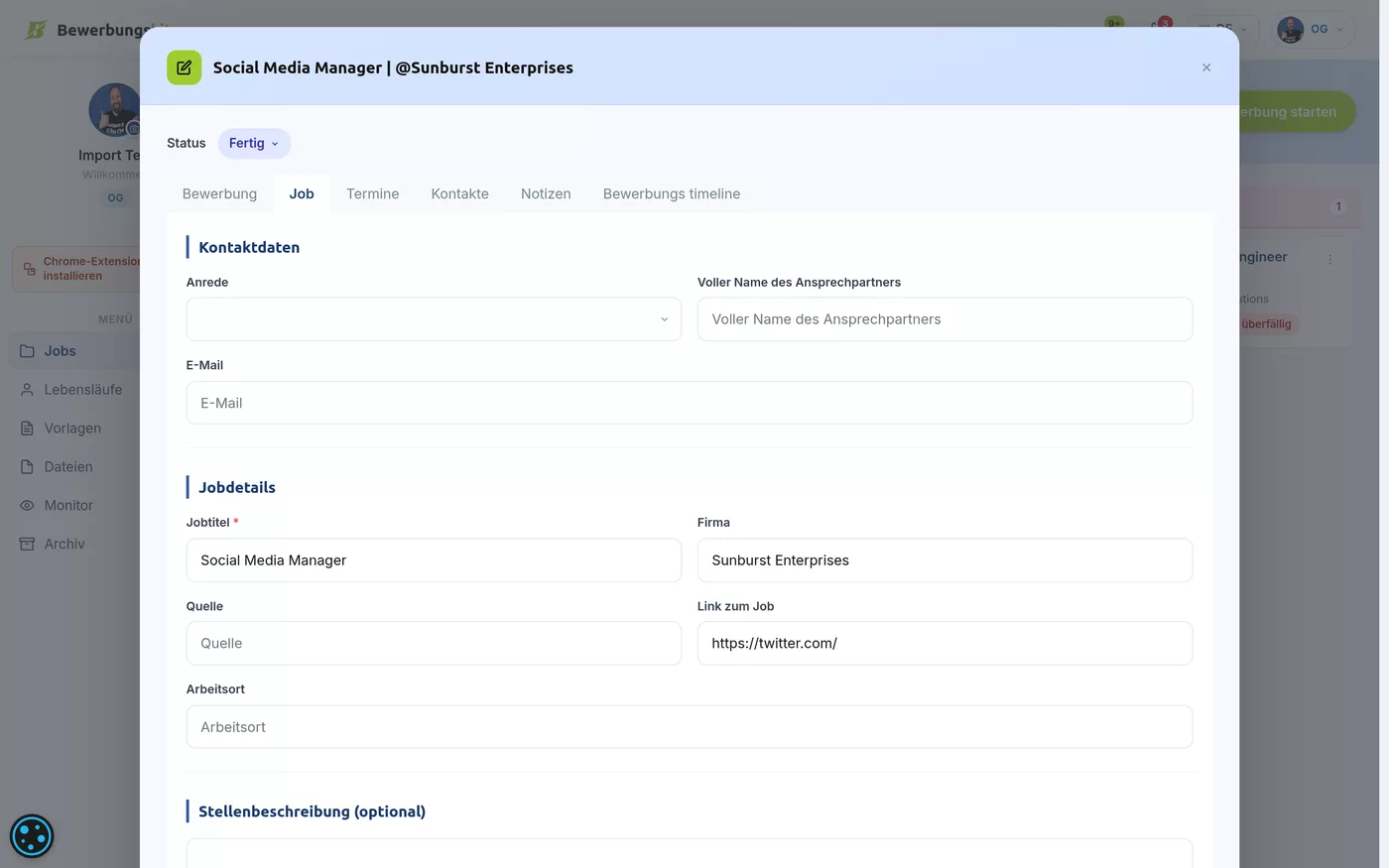Click the überfällig badge on job card
The height and width of the screenshot is (868, 1389).
click(1269, 324)
